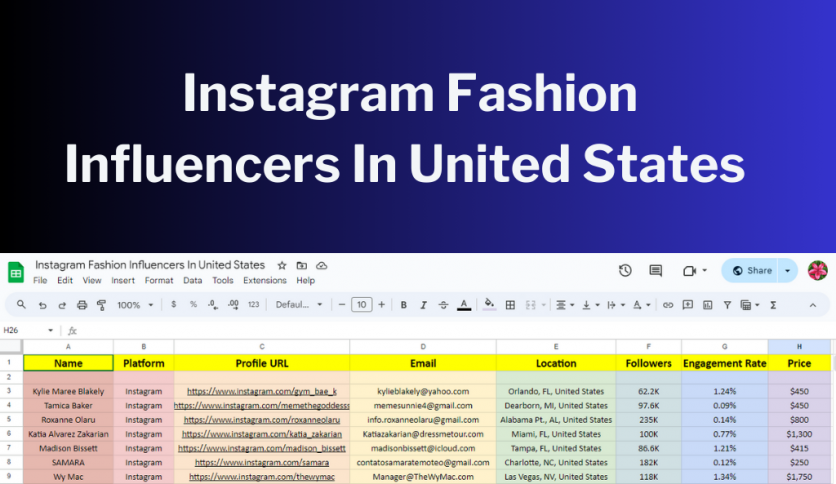Open the 123 more formats menu
The height and width of the screenshot is (484, 836).
click(253, 305)
